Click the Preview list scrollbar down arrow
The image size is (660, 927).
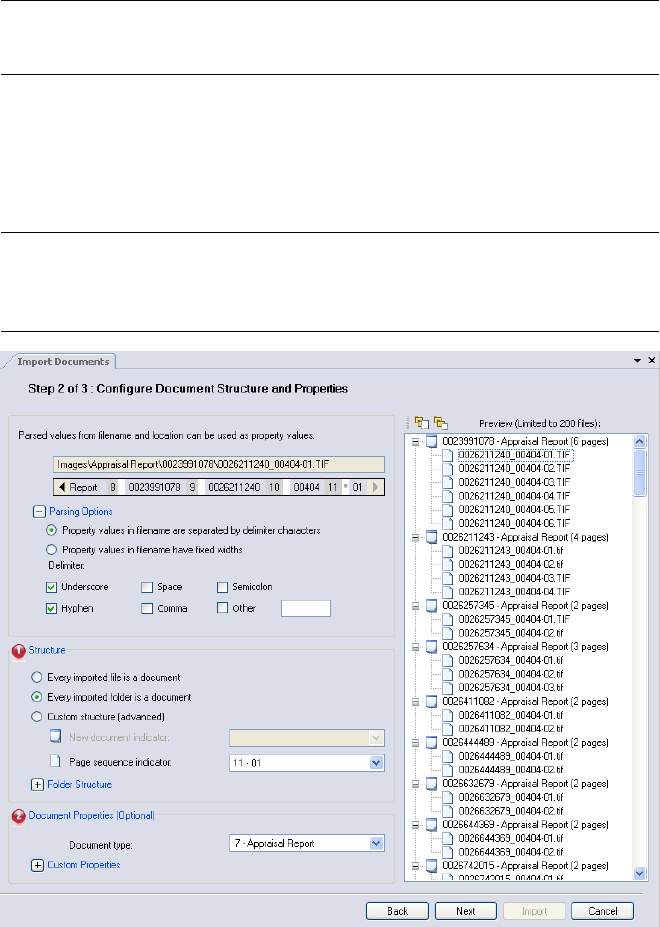click(640, 873)
